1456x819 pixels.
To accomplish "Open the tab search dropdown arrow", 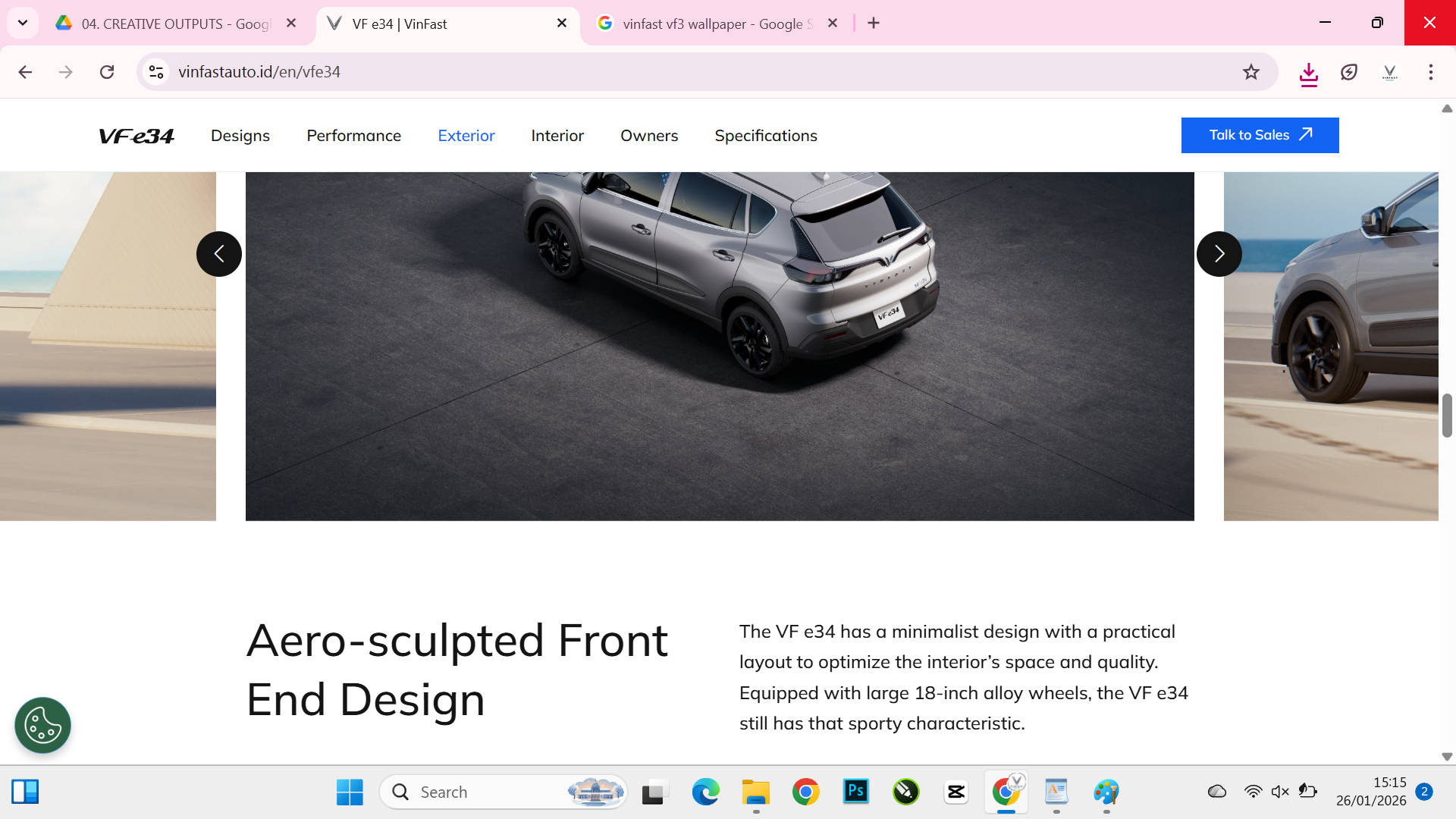I will (23, 23).
